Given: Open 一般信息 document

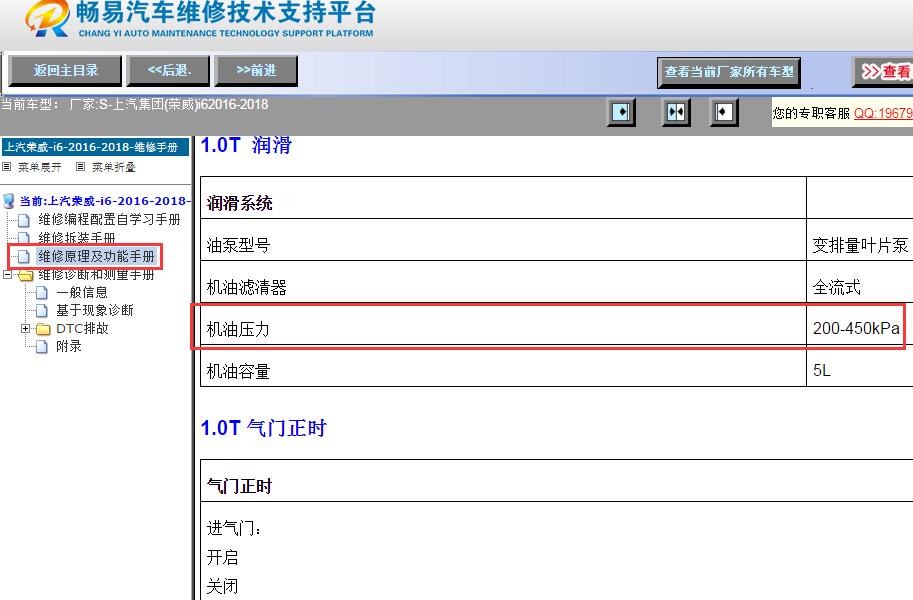Looking at the screenshot, I should tap(82, 292).
